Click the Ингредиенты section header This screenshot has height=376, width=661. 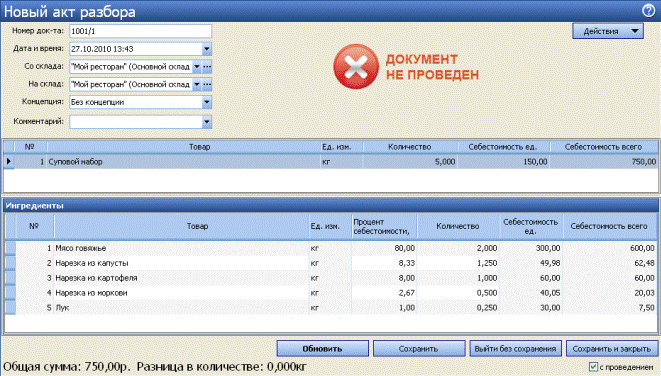tap(330, 205)
